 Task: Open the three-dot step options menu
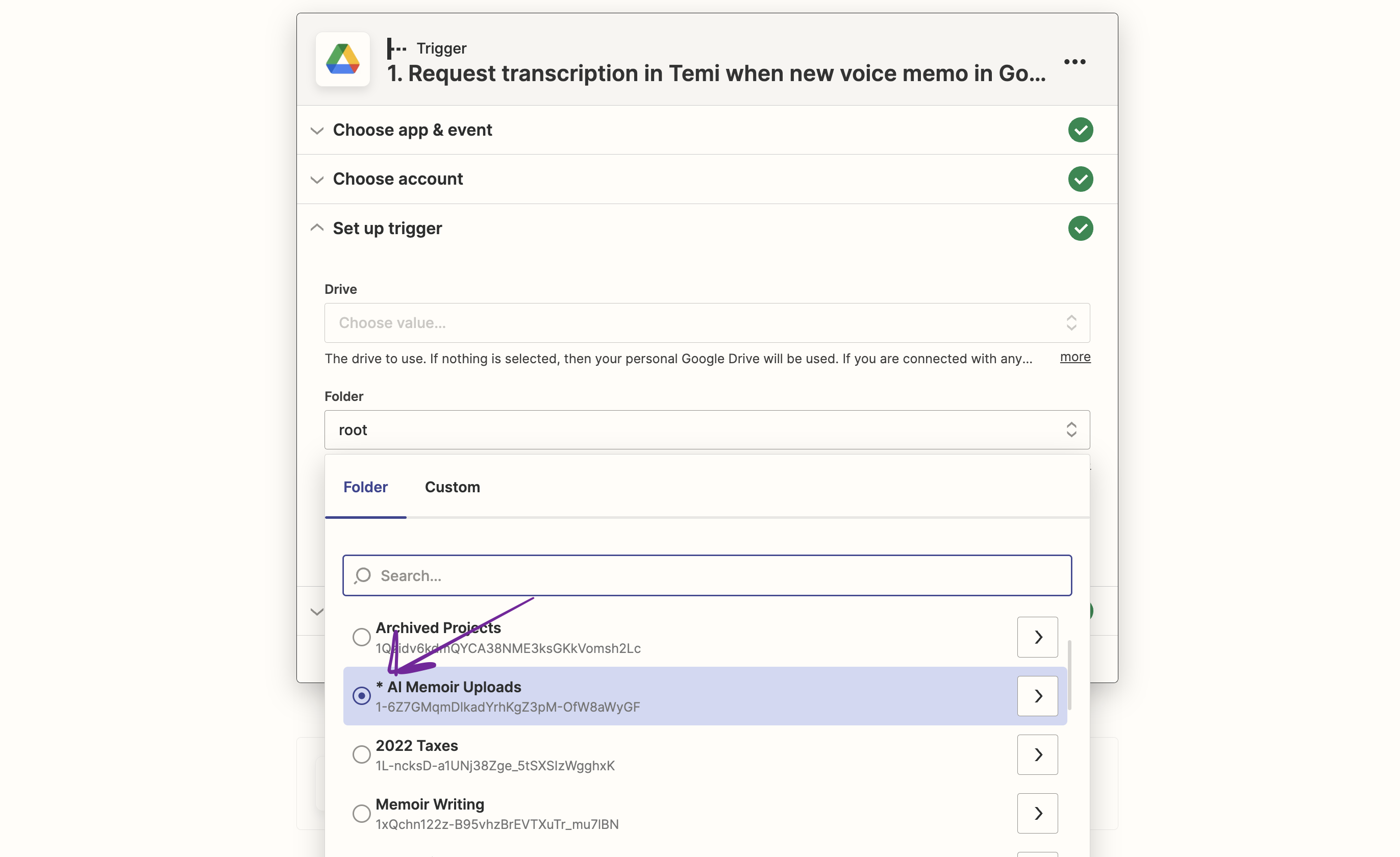coord(1074,61)
